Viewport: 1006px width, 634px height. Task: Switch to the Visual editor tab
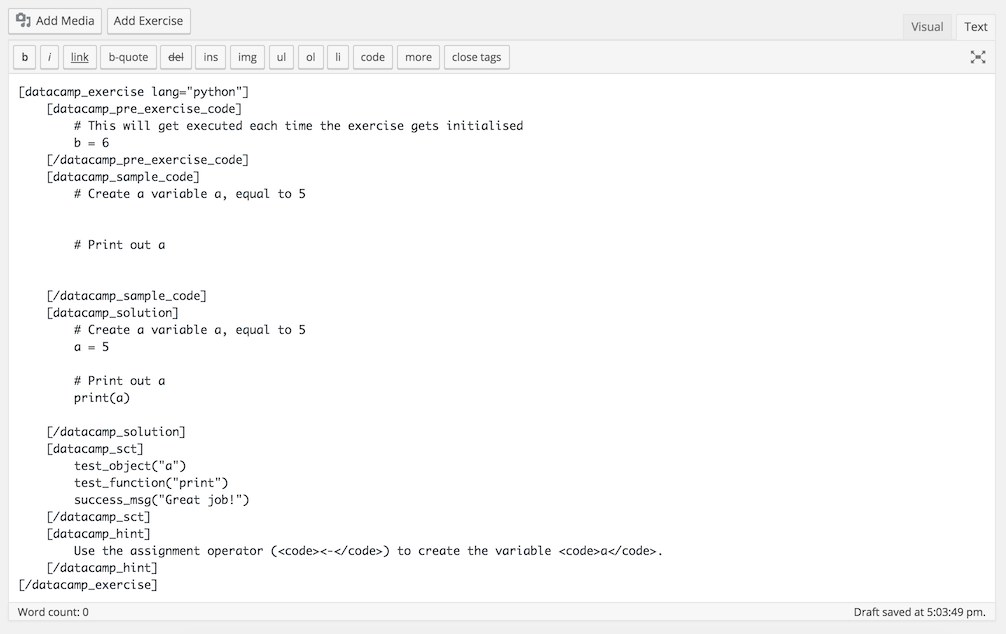click(x=926, y=27)
